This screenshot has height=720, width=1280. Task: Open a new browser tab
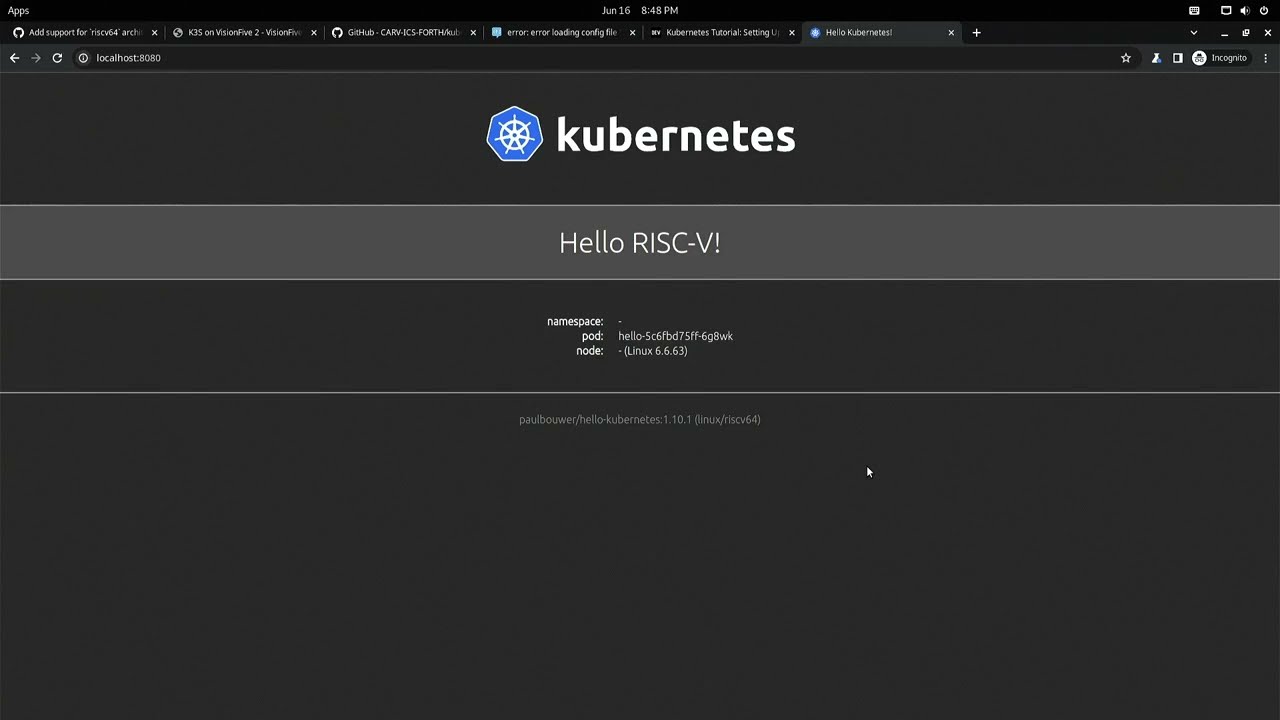976,32
